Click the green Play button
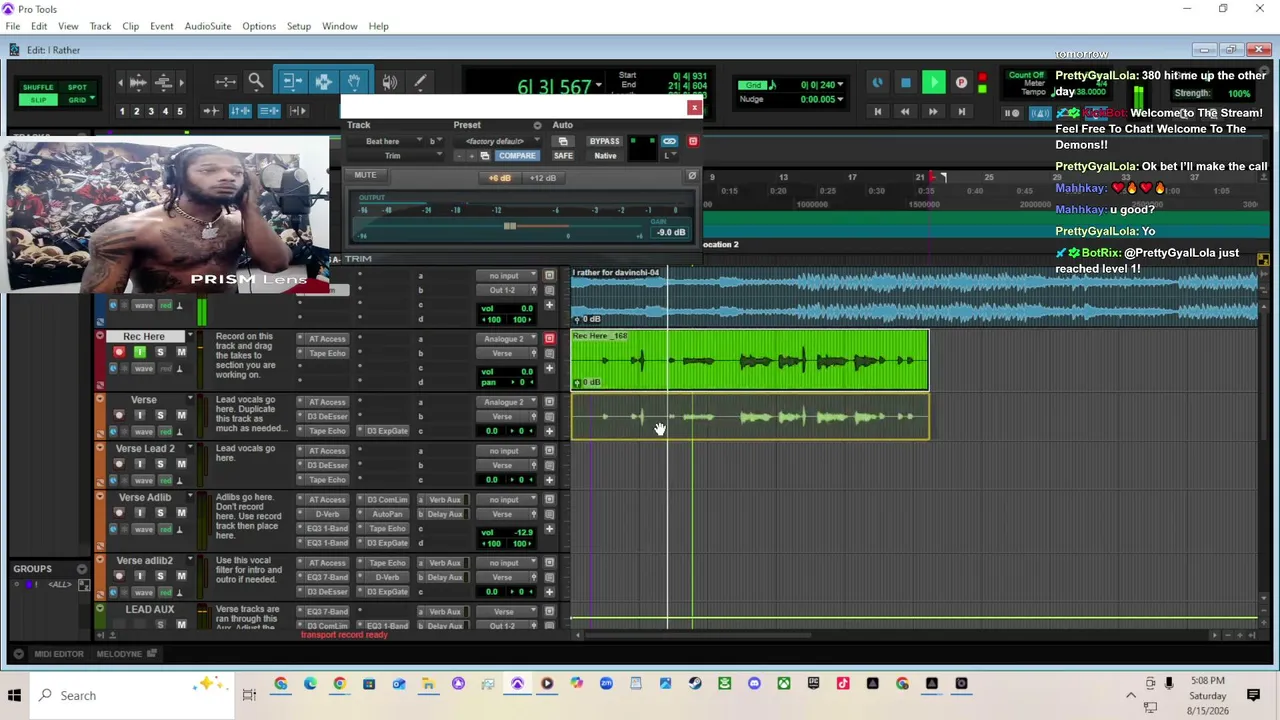This screenshot has height=720, width=1280. [933, 83]
